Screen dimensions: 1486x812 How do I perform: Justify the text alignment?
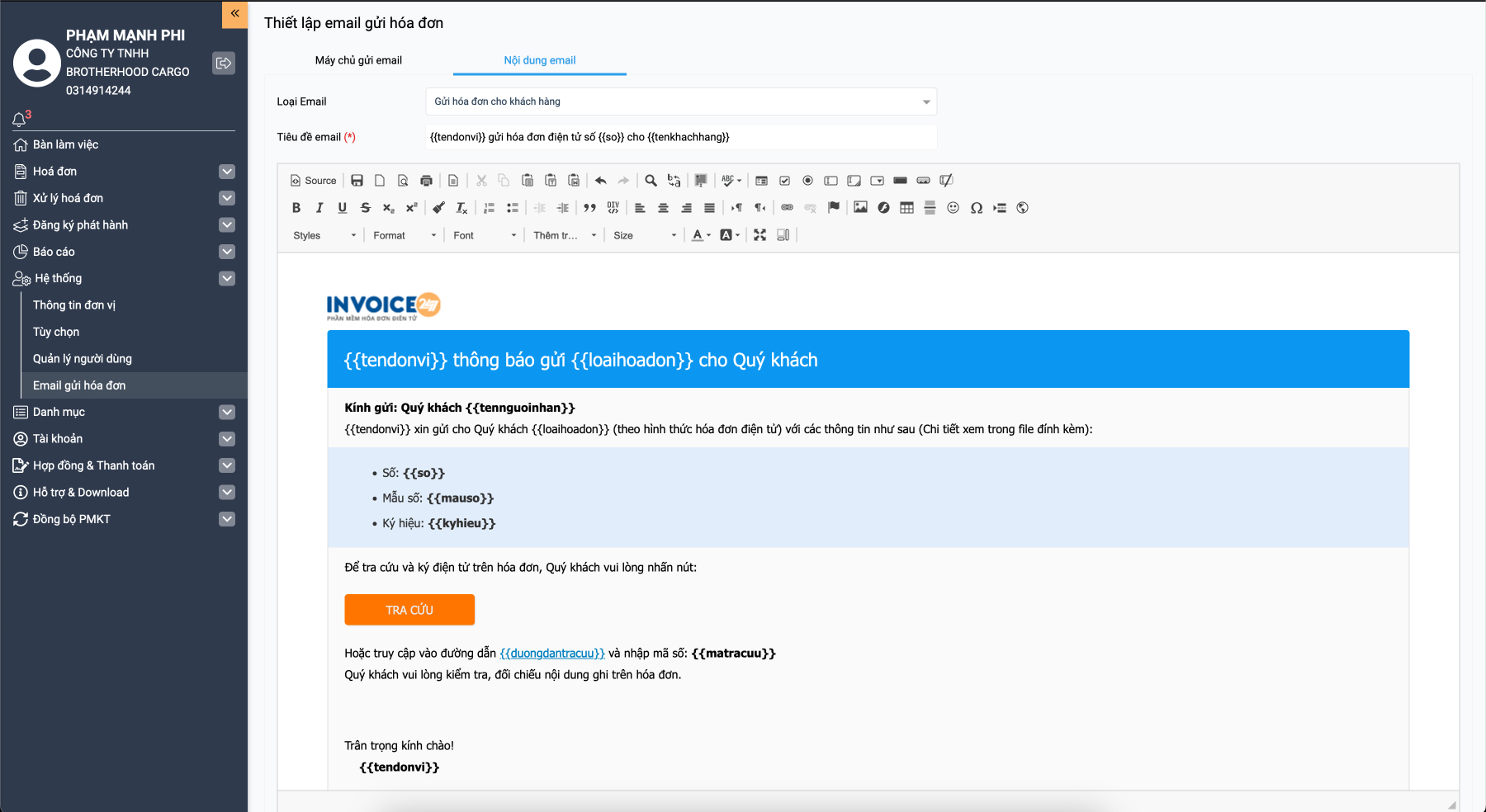click(709, 208)
